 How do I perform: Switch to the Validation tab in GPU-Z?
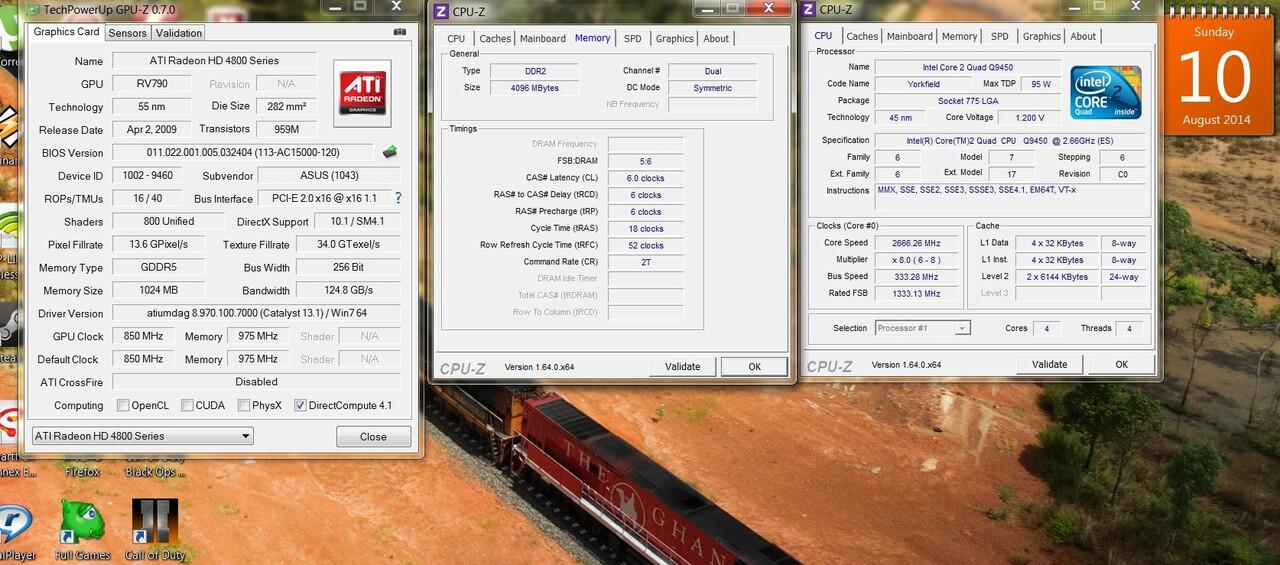[179, 33]
